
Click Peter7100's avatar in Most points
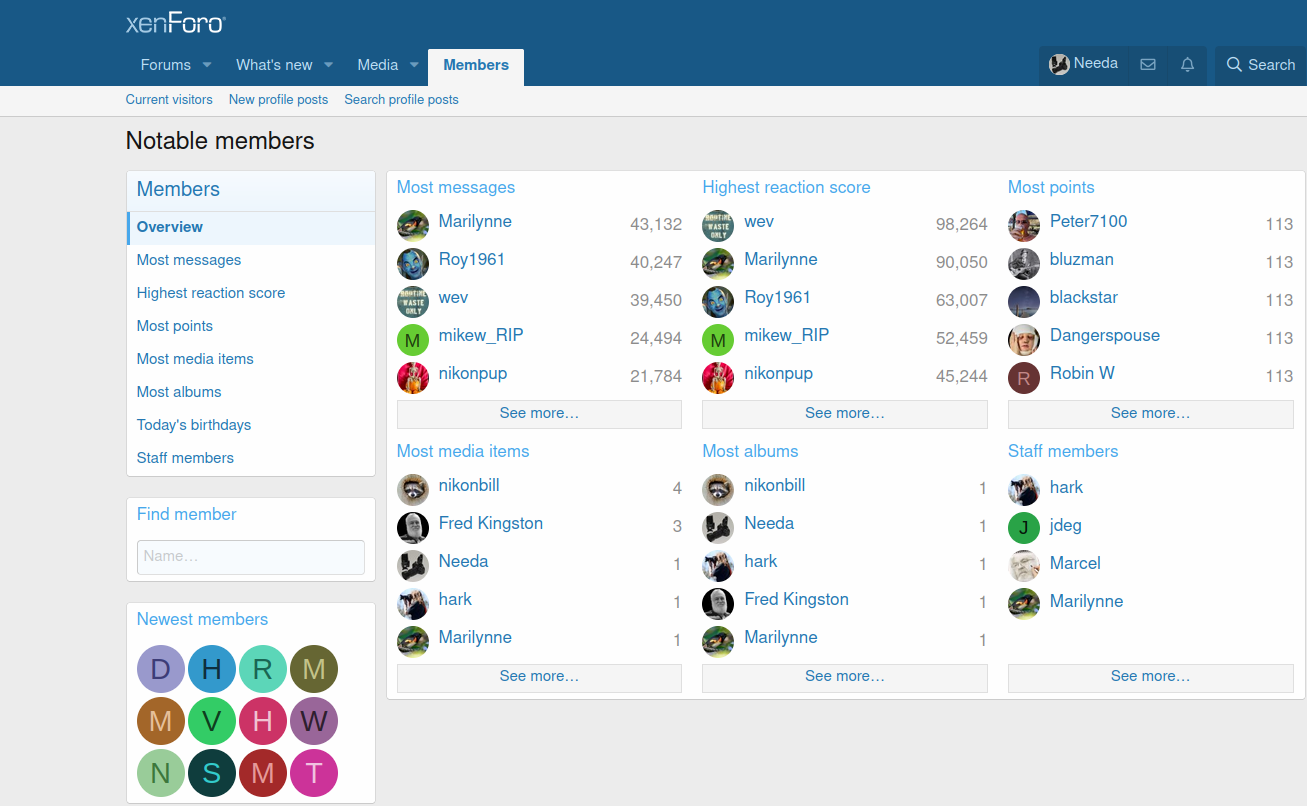[1024, 225]
